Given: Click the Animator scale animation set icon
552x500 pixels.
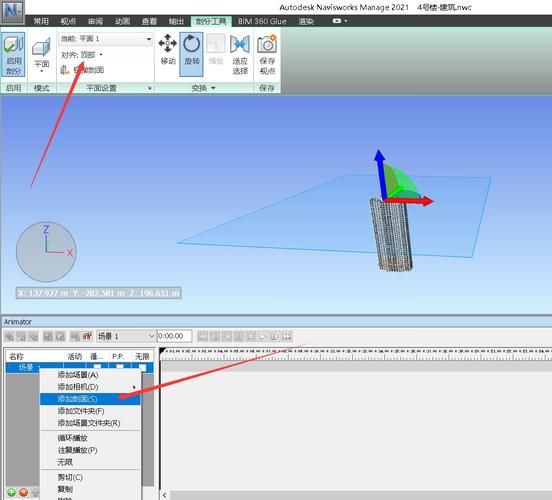Looking at the screenshot, I should click(x=33, y=336).
